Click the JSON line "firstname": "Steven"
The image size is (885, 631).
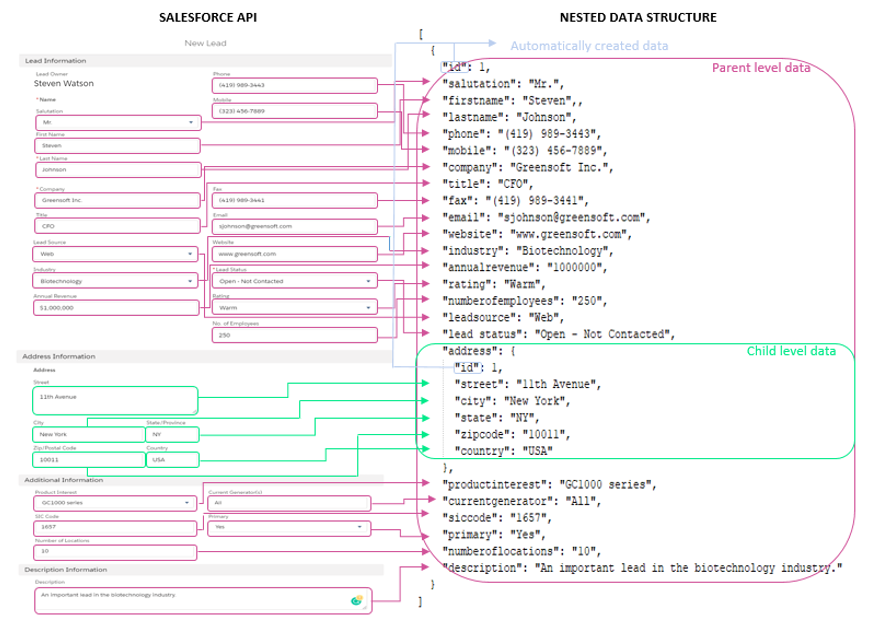513,101
